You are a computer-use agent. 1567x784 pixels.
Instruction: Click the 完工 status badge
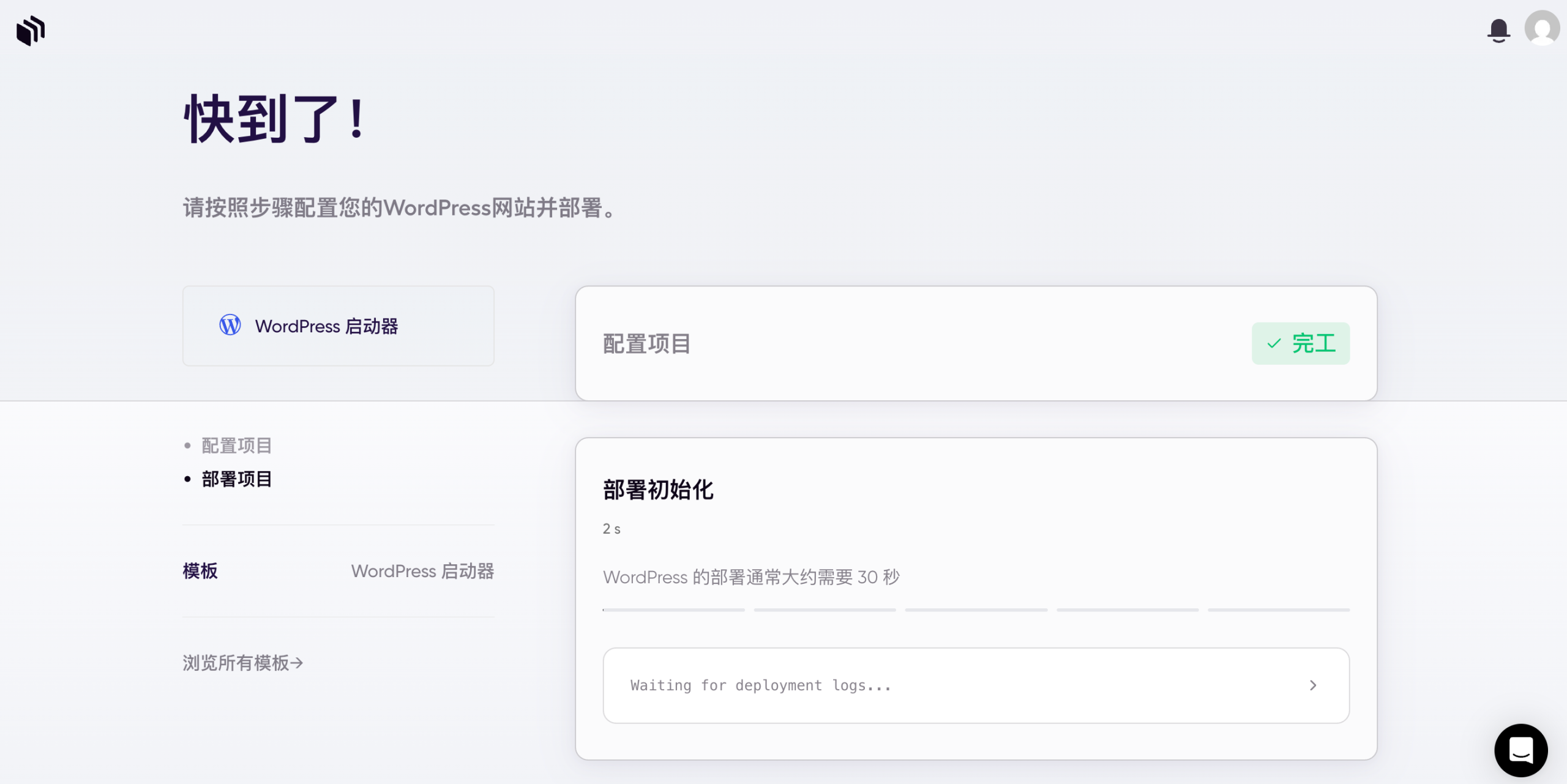pyautogui.click(x=1301, y=343)
